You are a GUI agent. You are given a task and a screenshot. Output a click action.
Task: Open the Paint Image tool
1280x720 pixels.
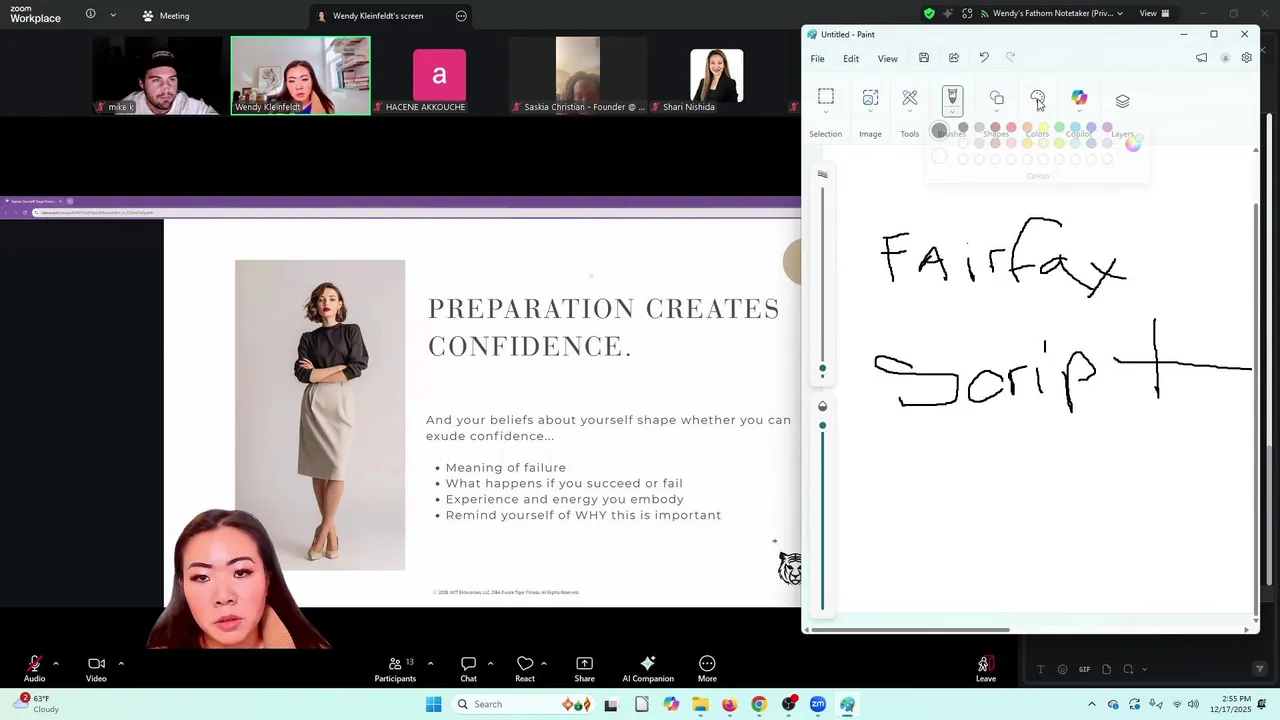click(x=870, y=98)
